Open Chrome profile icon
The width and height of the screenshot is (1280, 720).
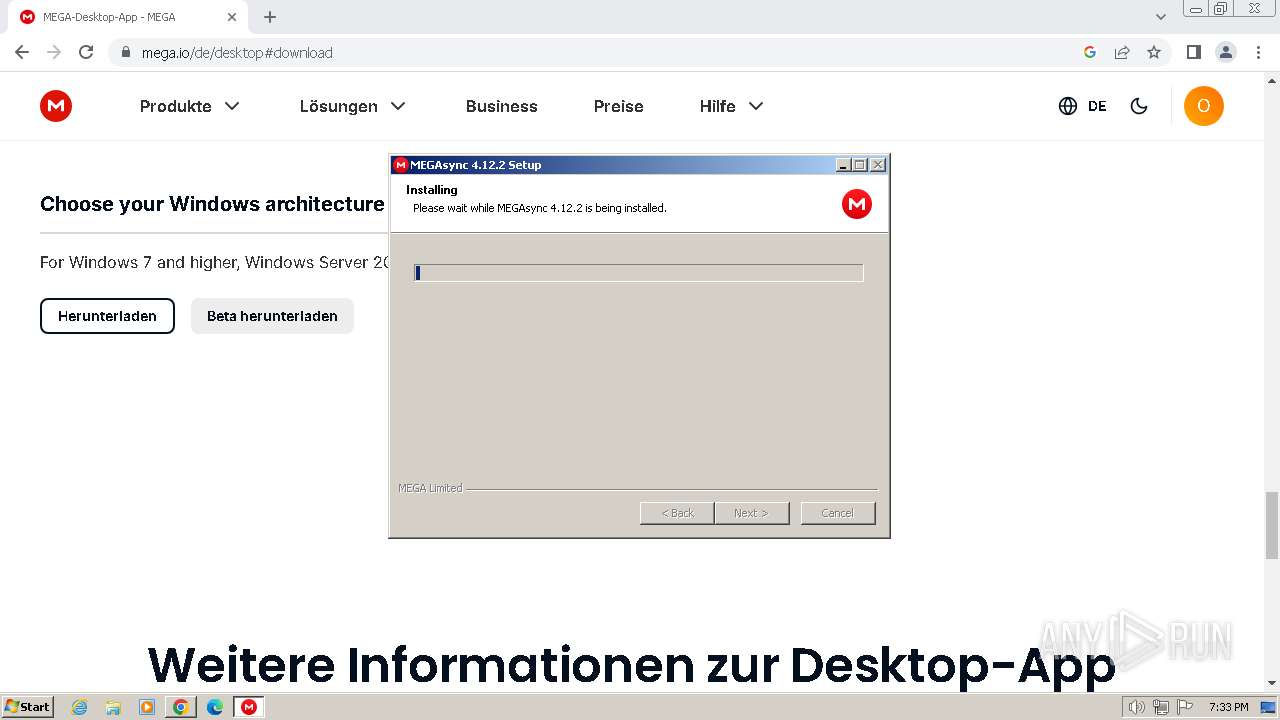point(1226,52)
